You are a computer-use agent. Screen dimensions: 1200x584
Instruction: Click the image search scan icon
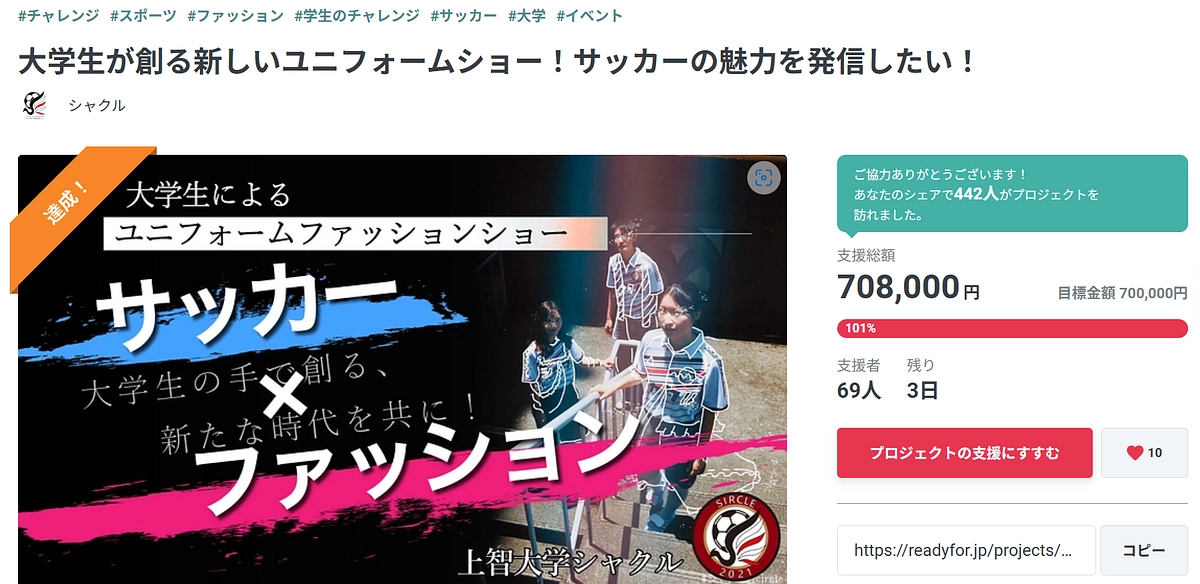coord(764,178)
